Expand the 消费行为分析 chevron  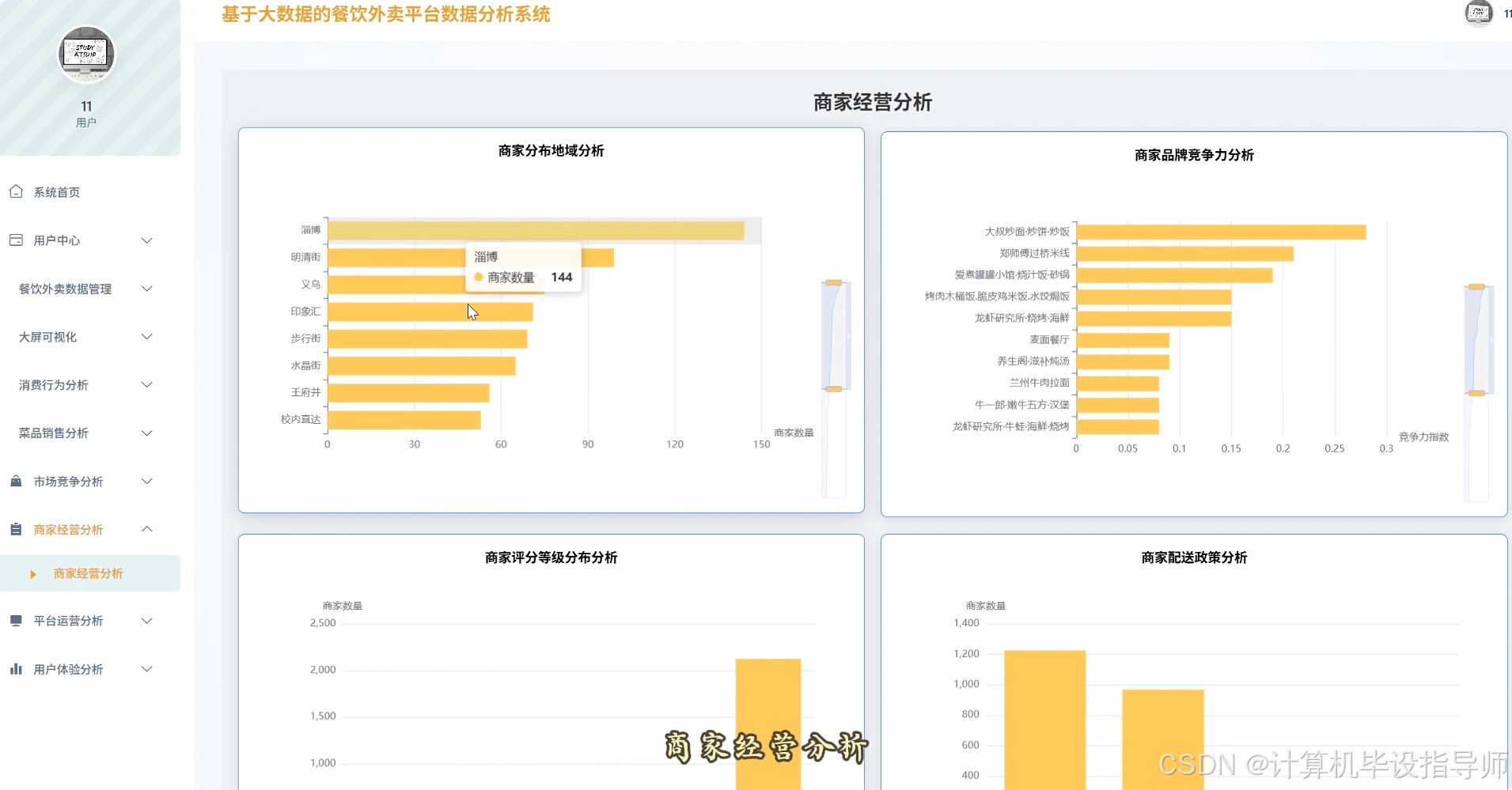[146, 385]
